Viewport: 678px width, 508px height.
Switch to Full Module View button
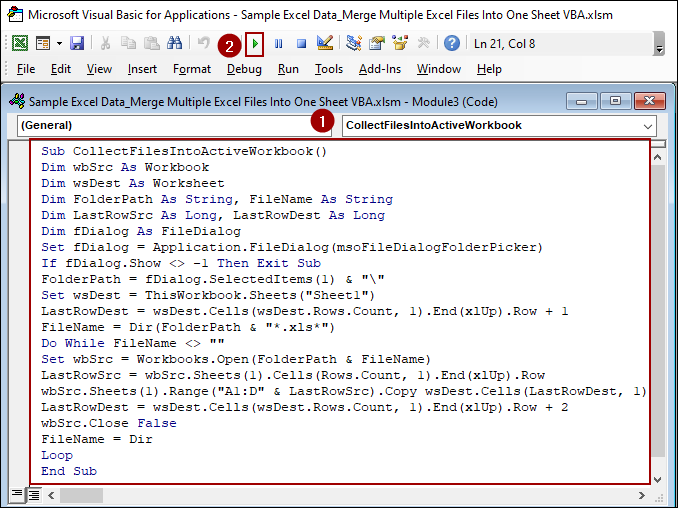click(x=33, y=495)
